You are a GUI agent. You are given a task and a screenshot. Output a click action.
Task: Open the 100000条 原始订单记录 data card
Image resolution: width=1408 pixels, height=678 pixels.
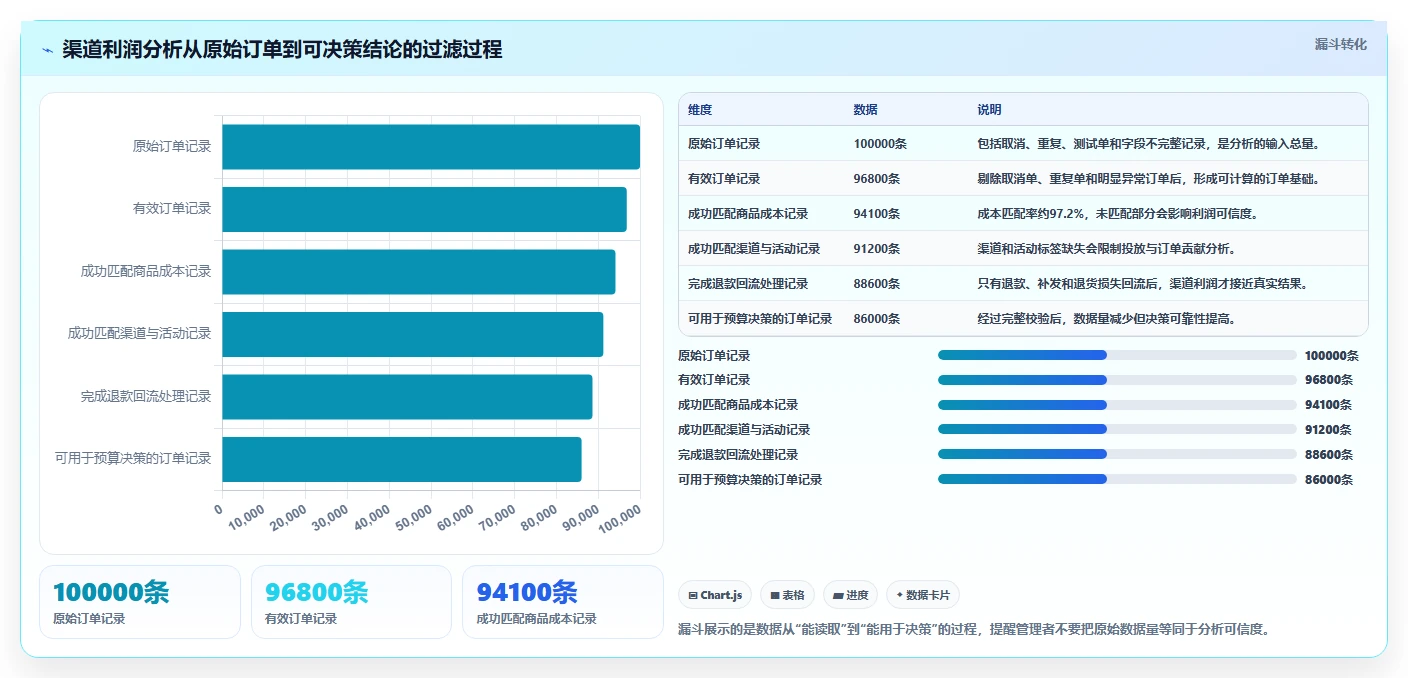coord(140,602)
